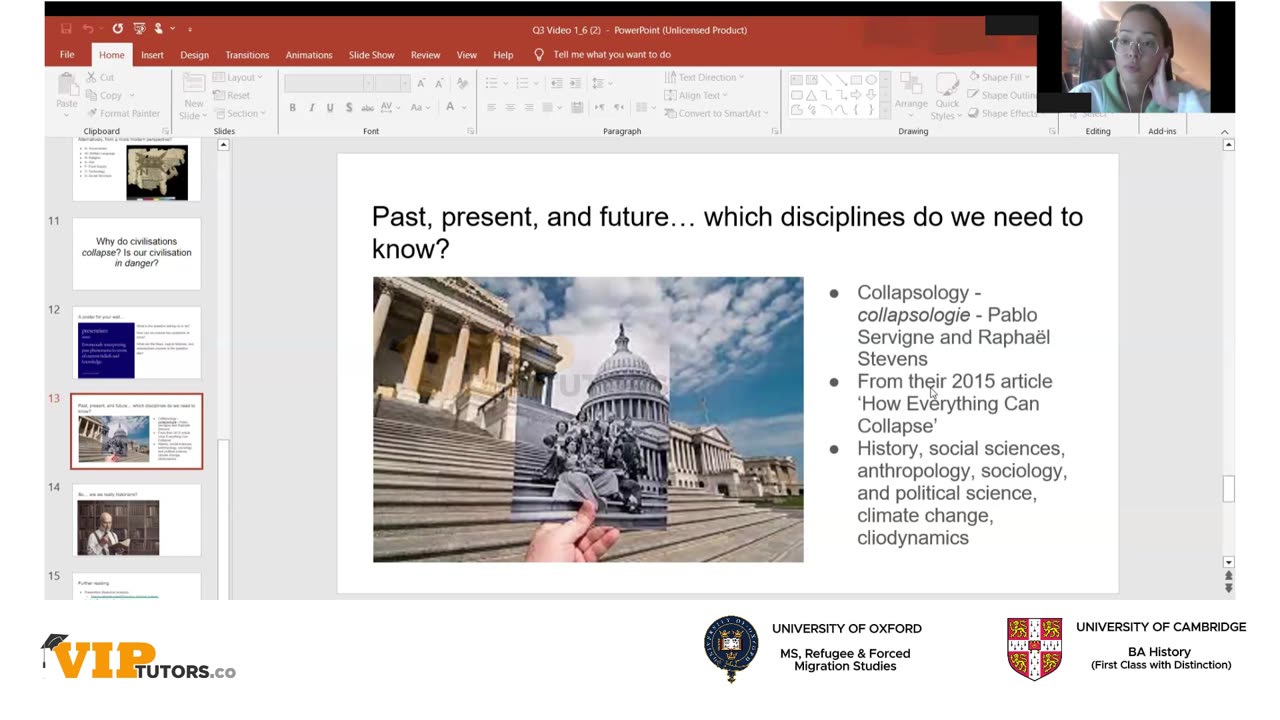Click the Reset slide button
This screenshot has width=1280, height=720.
tap(232, 95)
